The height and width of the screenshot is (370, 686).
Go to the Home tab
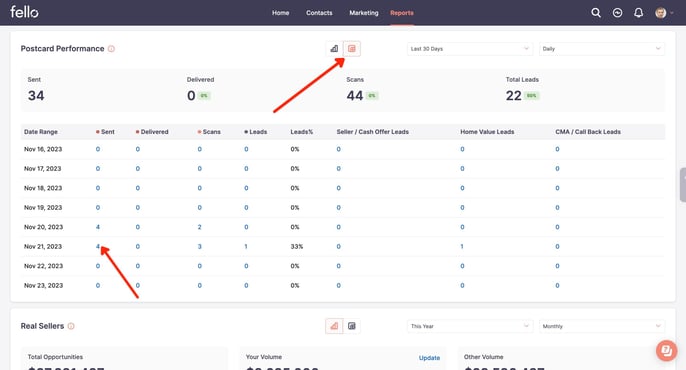(x=280, y=13)
